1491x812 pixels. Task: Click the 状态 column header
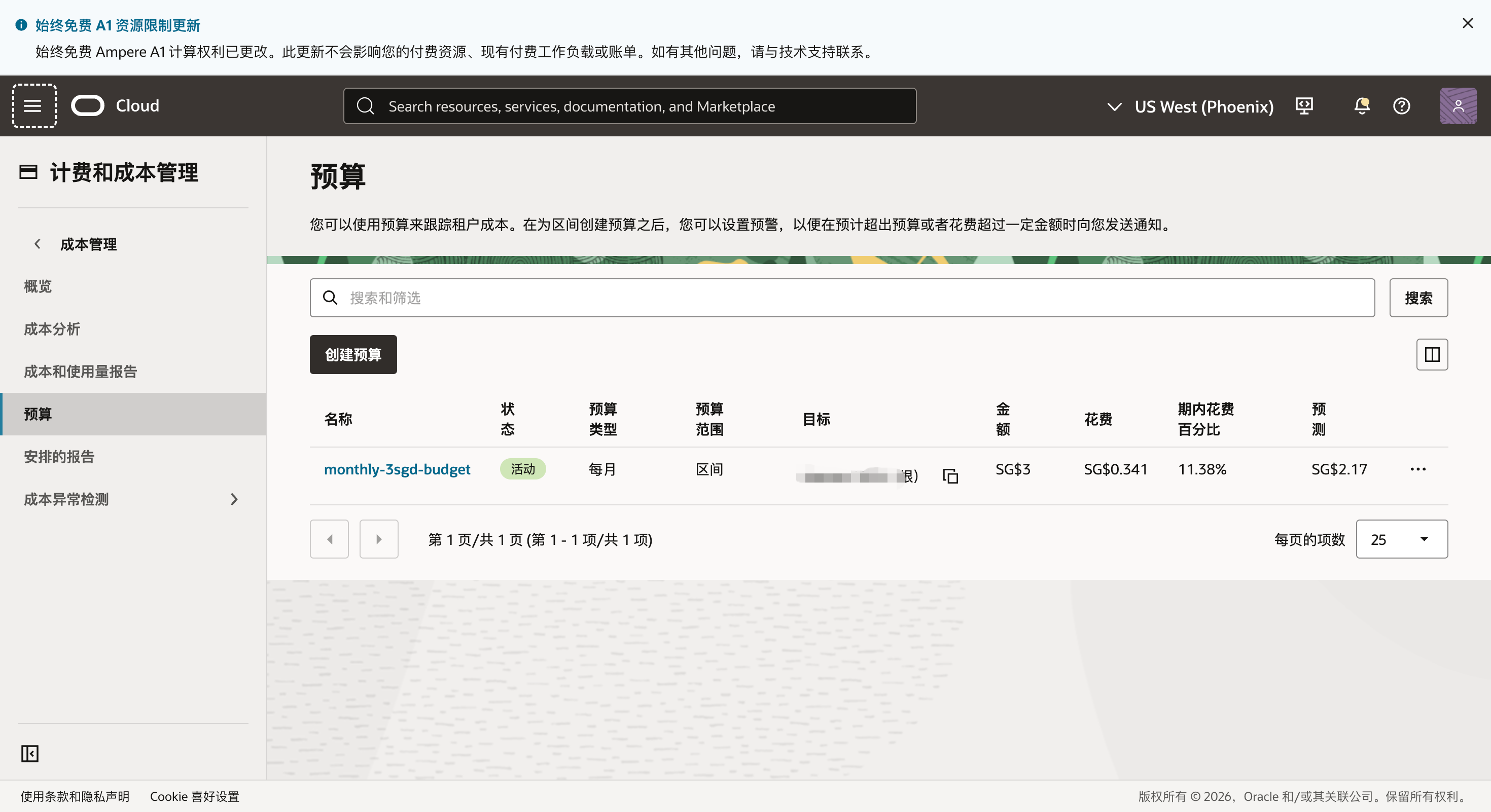click(508, 419)
